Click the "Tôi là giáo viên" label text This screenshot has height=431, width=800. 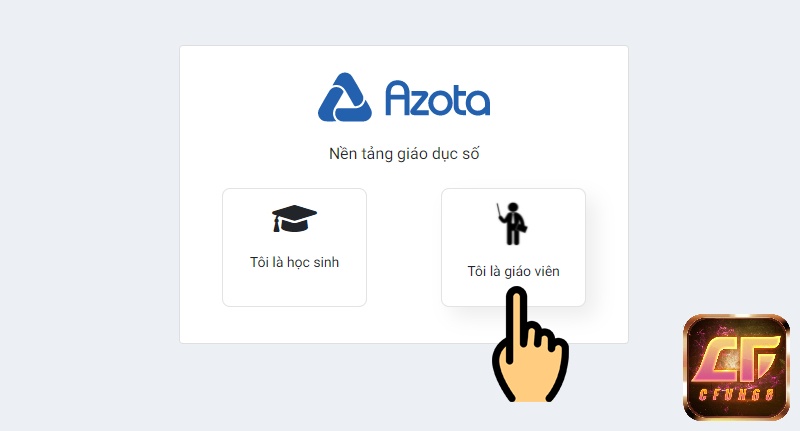click(x=513, y=271)
